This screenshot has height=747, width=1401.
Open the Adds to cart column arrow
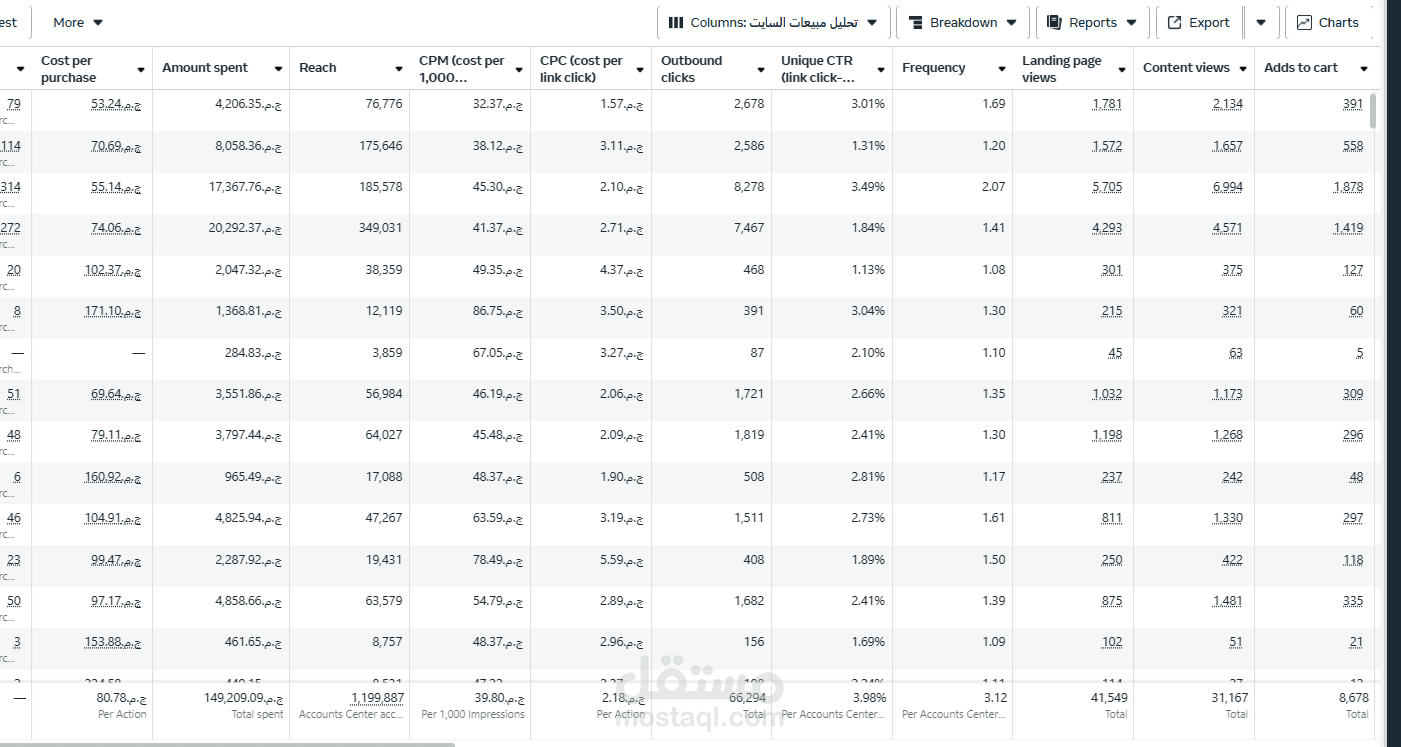tap(1363, 69)
